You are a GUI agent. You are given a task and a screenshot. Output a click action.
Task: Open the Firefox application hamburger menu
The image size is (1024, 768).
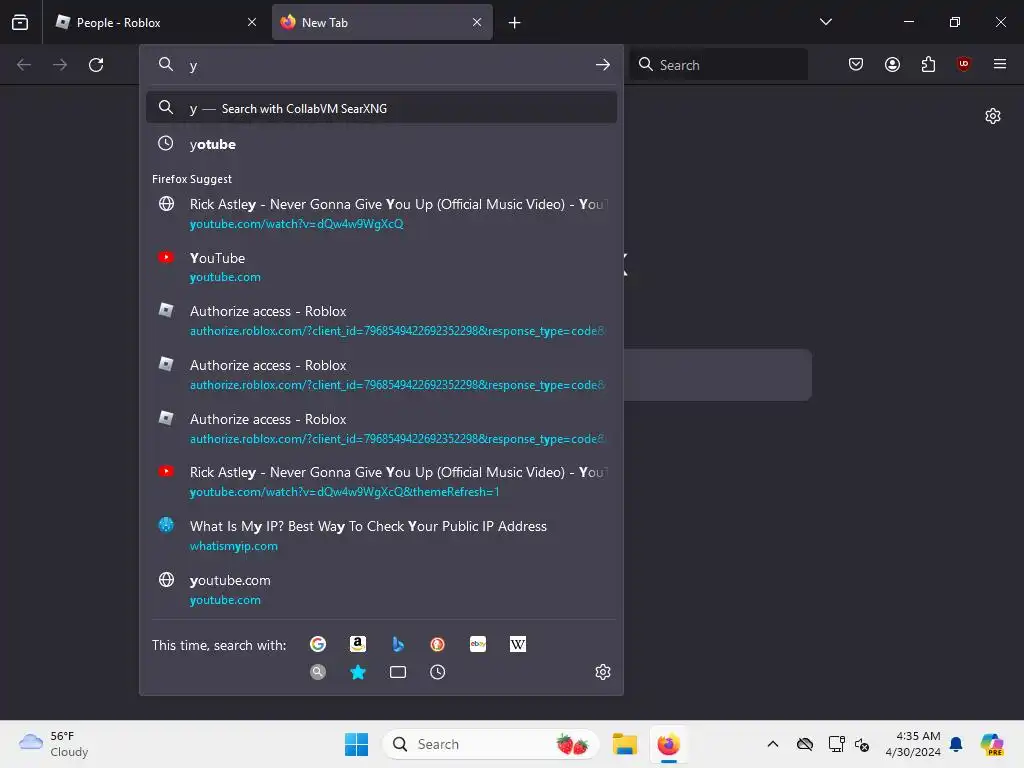coord(1000,64)
